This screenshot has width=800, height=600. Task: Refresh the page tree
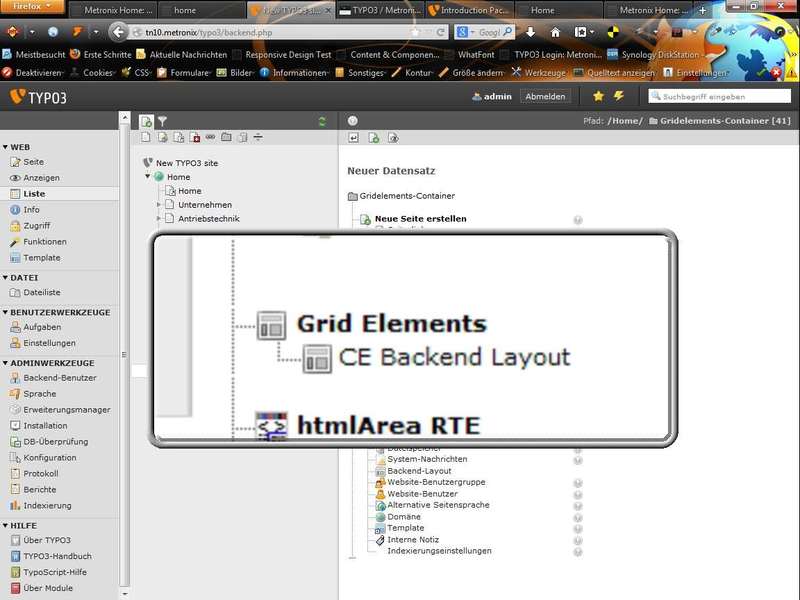coord(322,121)
